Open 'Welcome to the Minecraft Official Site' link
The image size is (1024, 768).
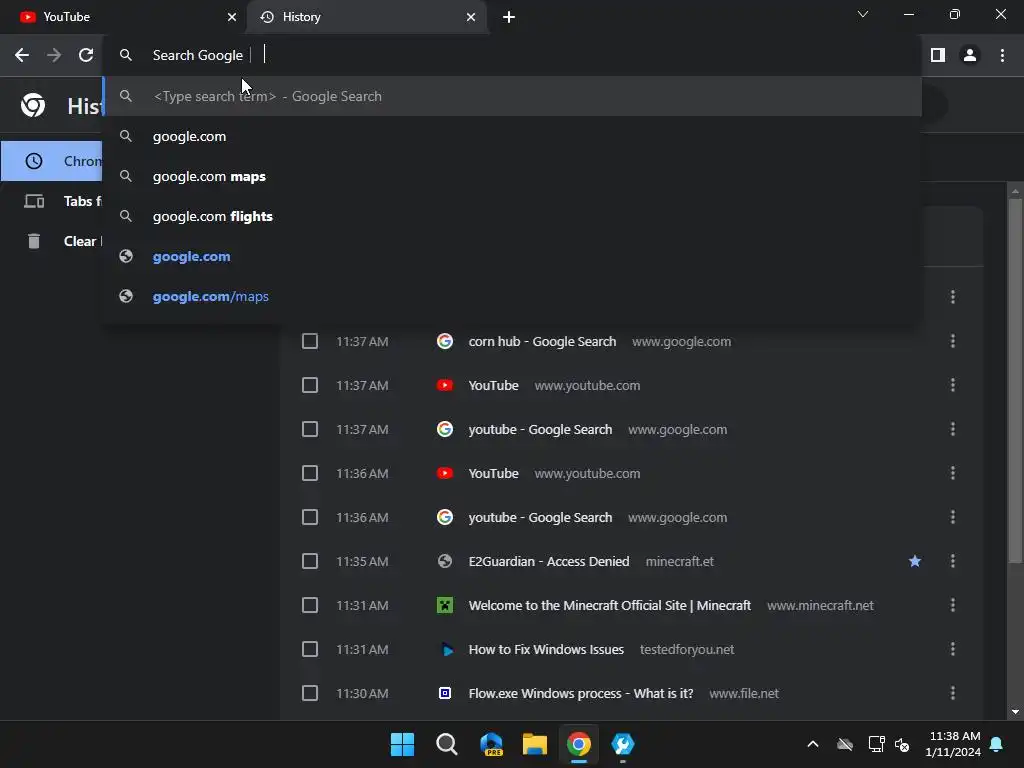coord(609,605)
